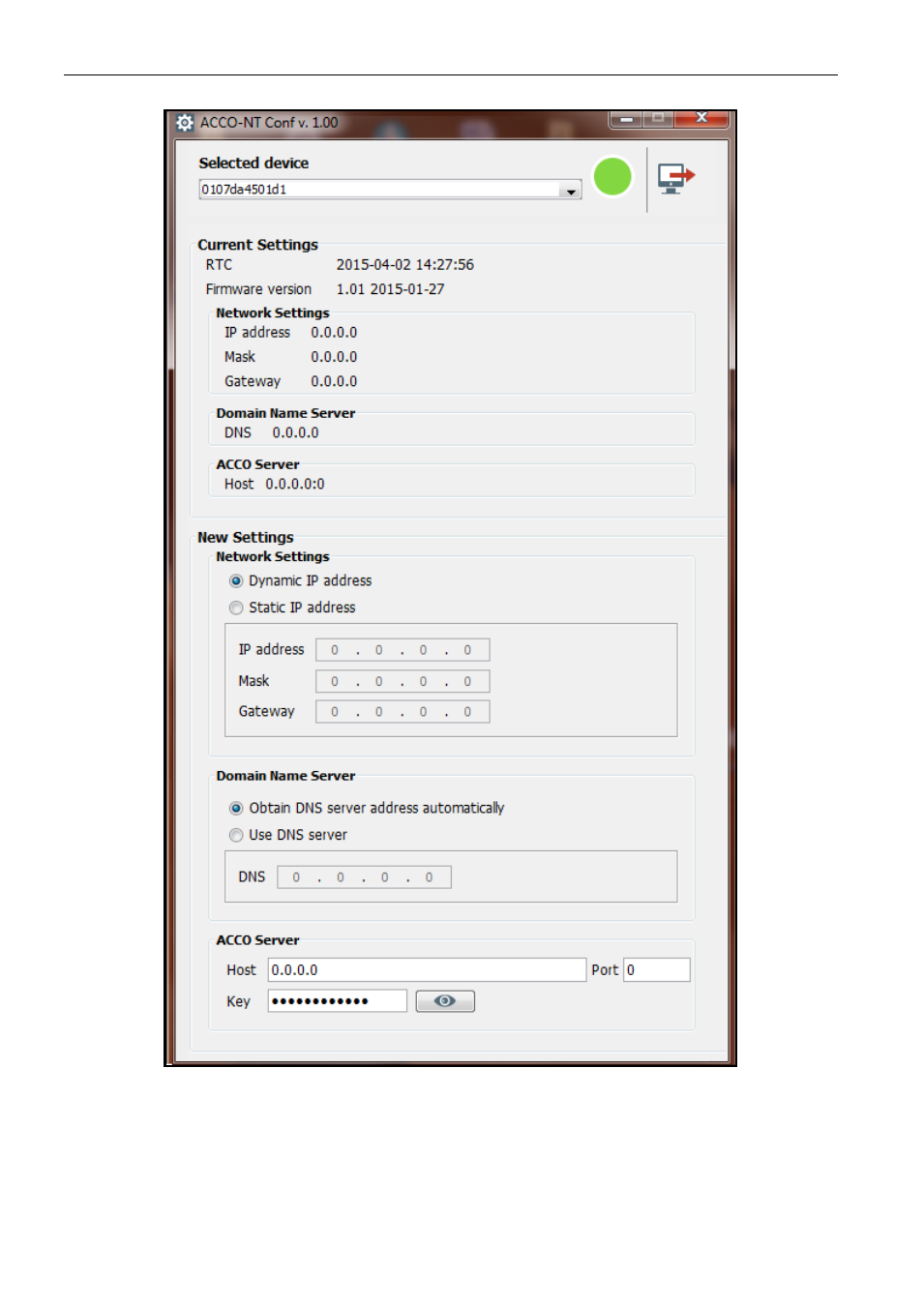Click the Current Settings heading
Screen dimensions: 924x1306
(258, 246)
